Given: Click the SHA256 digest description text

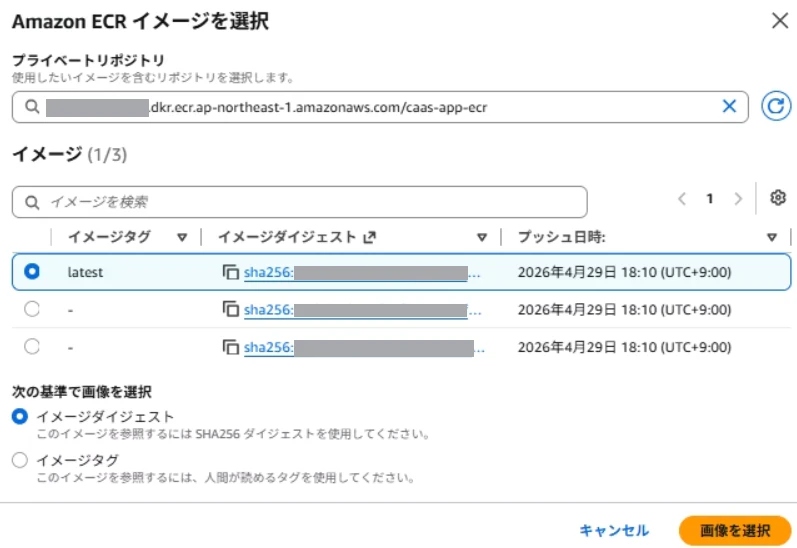Looking at the screenshot, I should (x=234, y=434).
